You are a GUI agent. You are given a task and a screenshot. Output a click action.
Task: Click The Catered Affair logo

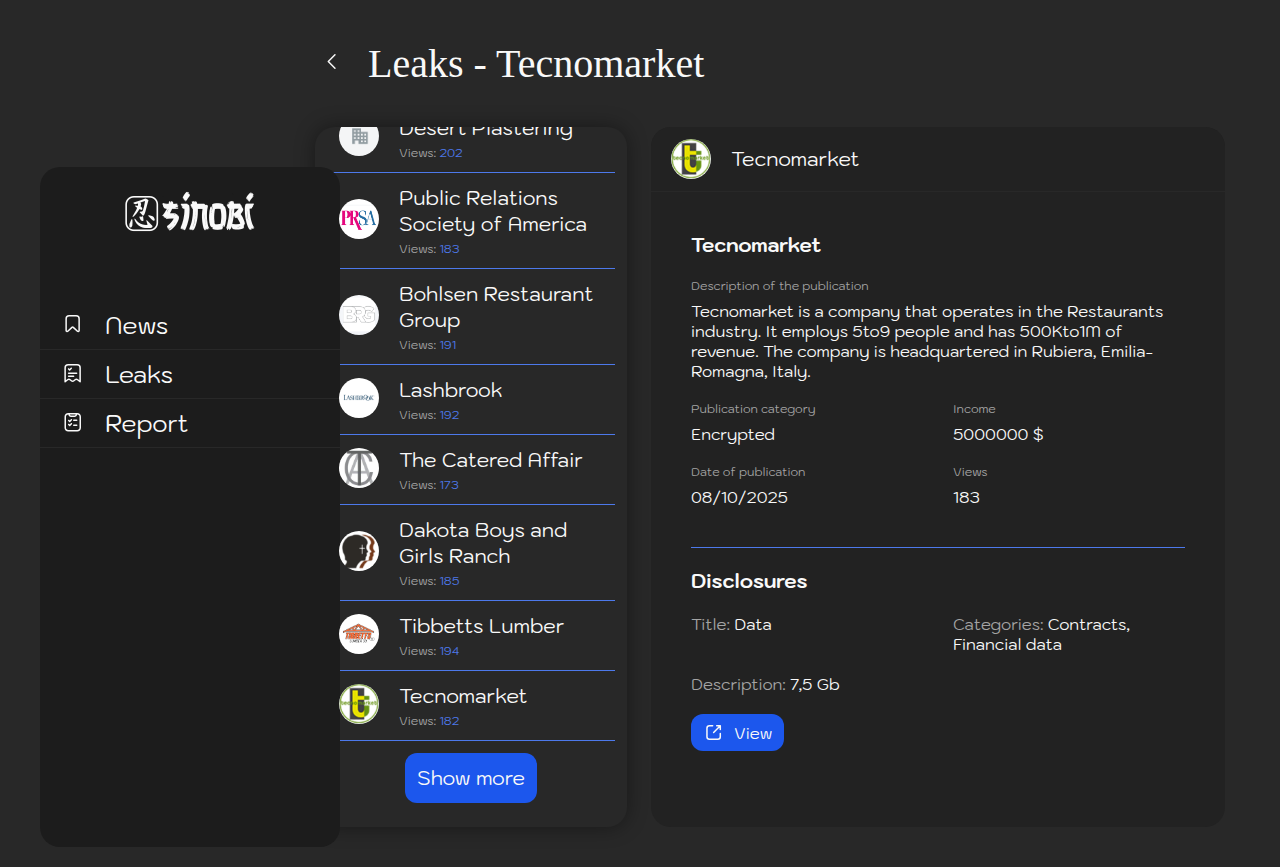[x=359, y=468]
